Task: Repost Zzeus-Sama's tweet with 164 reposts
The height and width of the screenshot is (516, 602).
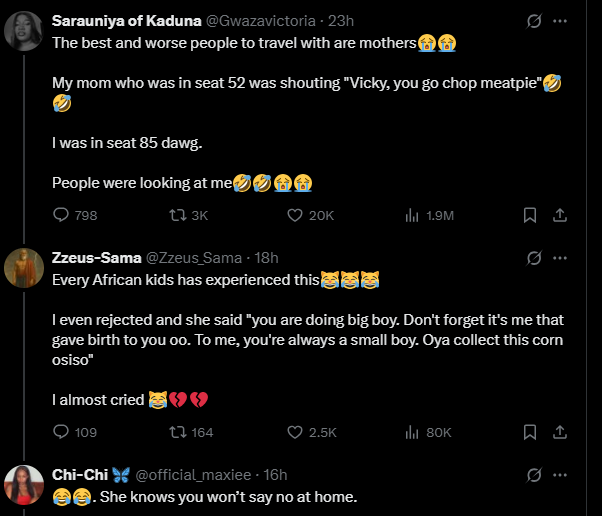Action: 179,432
